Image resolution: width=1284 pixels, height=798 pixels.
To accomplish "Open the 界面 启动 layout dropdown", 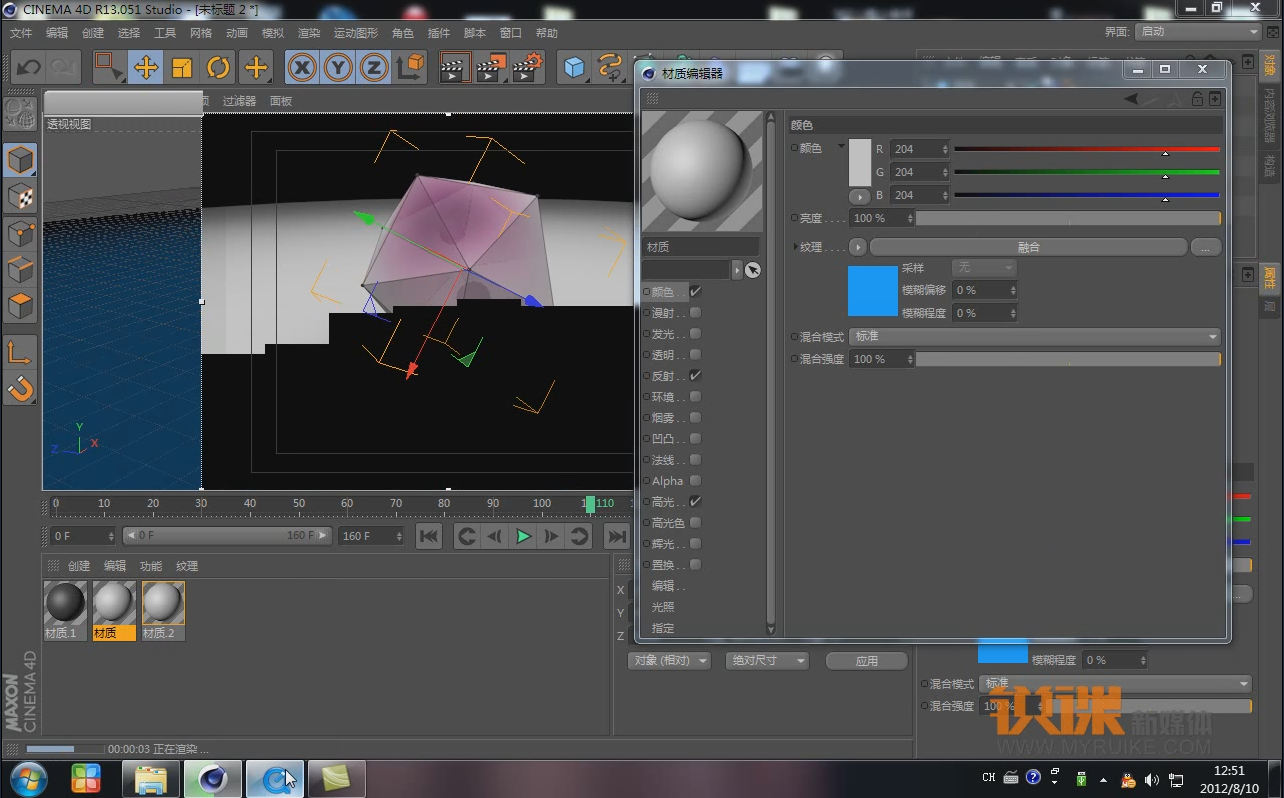I will pyautogui.click(x=1199, y=32).
